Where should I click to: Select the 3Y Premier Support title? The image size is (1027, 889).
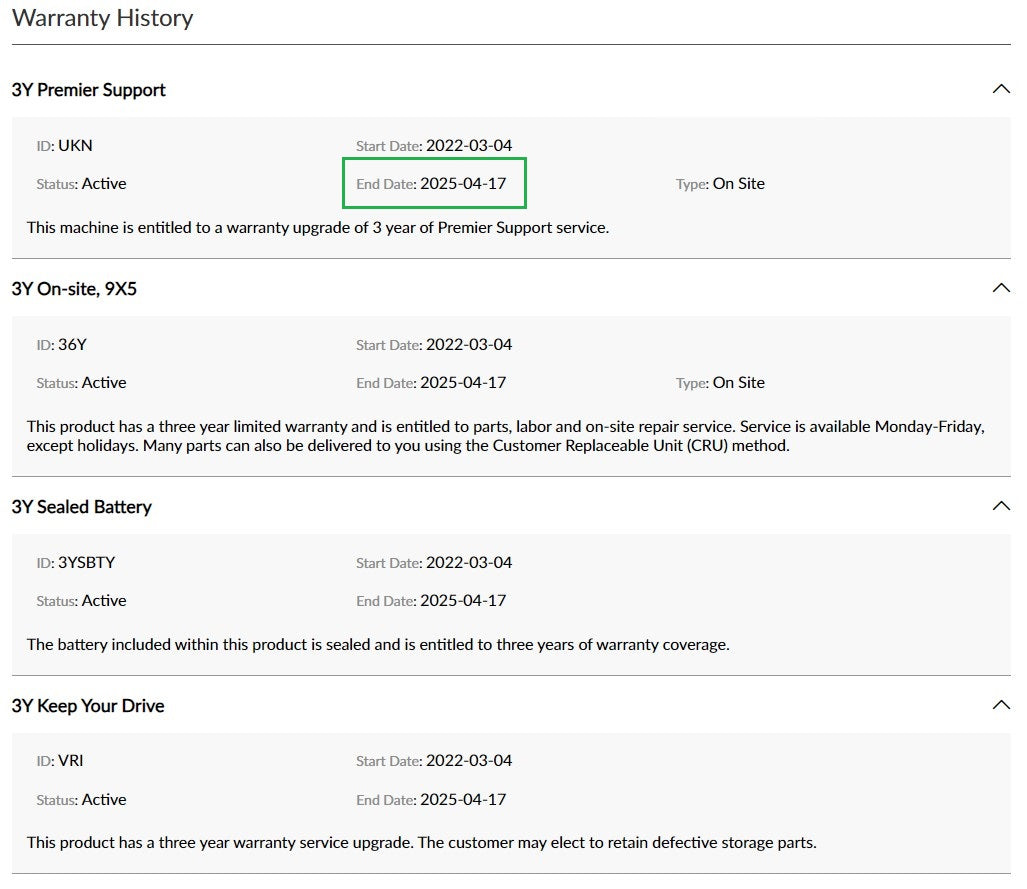pyautogui.click(x=88, y=90)
